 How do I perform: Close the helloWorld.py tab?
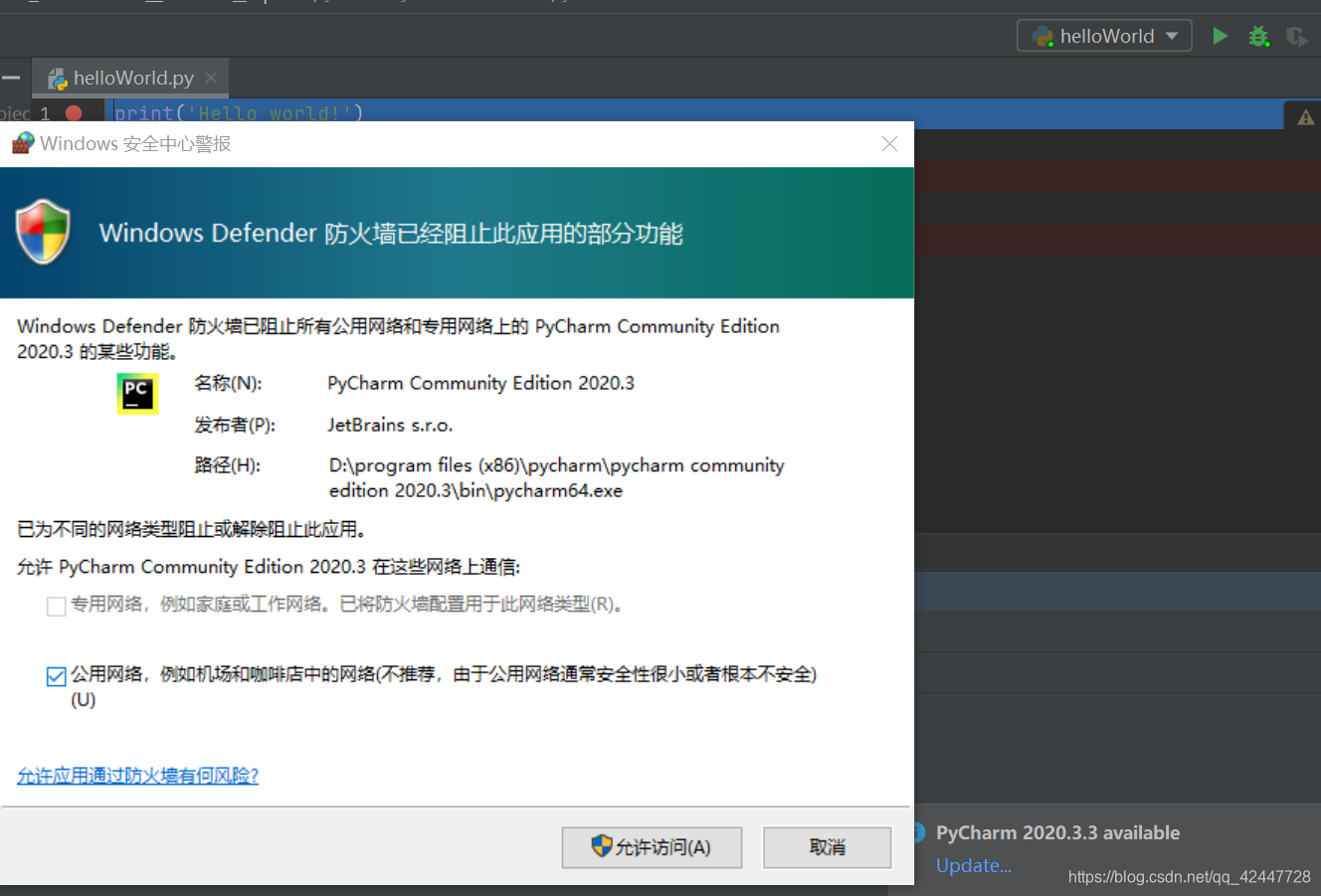point(211,78)
